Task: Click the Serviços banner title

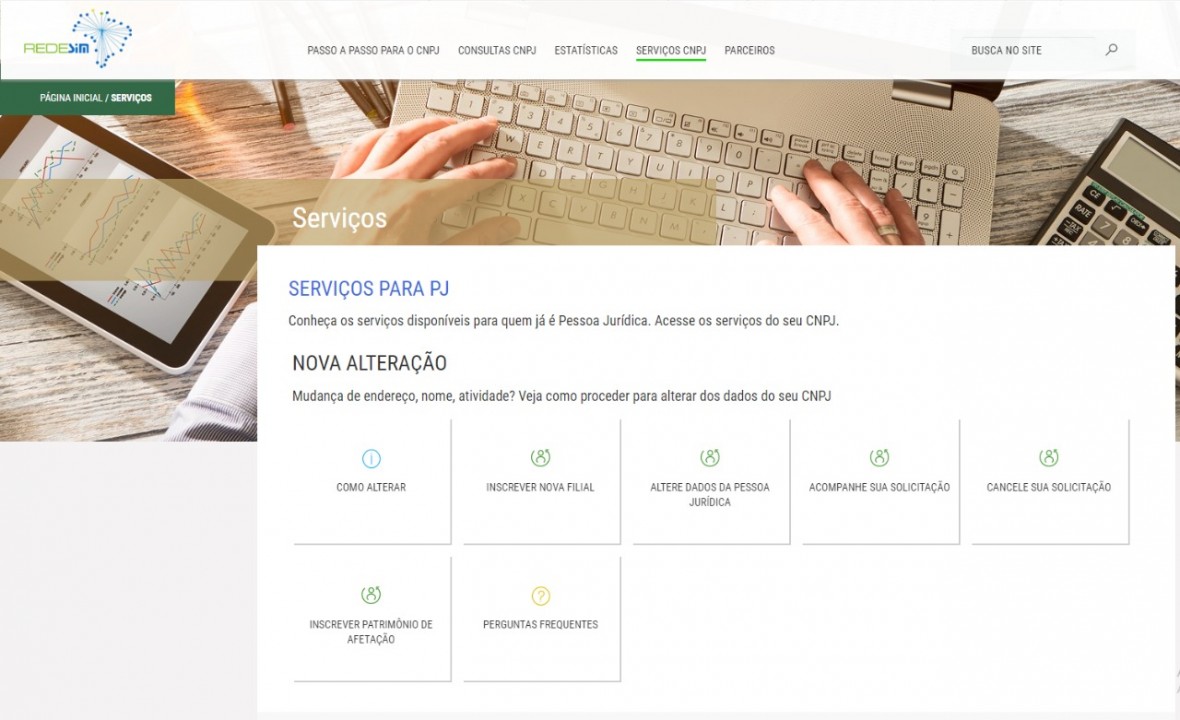Action: point(339,218)
